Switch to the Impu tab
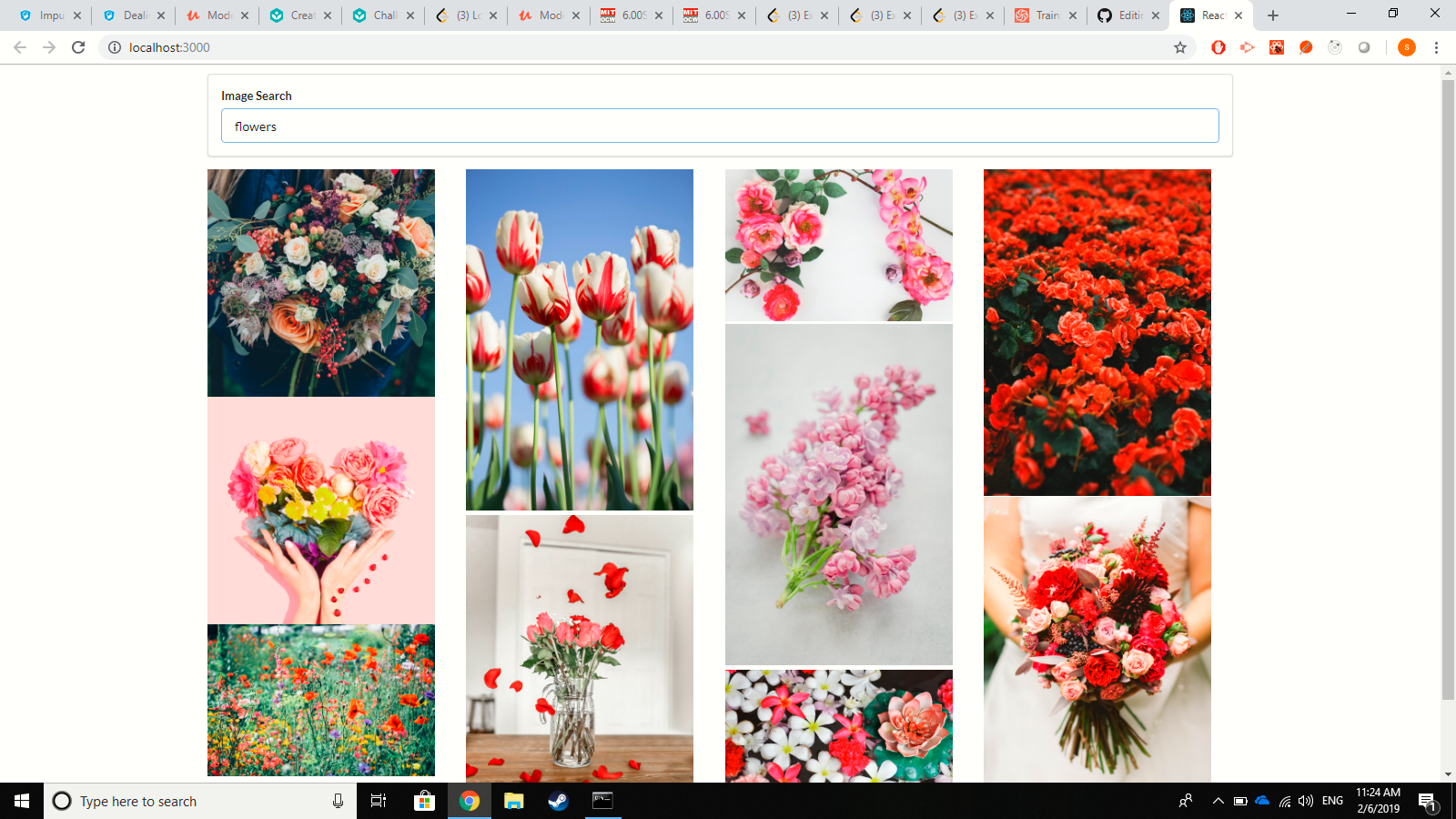This screenshot has height=819, width=1456. (49, 15)
